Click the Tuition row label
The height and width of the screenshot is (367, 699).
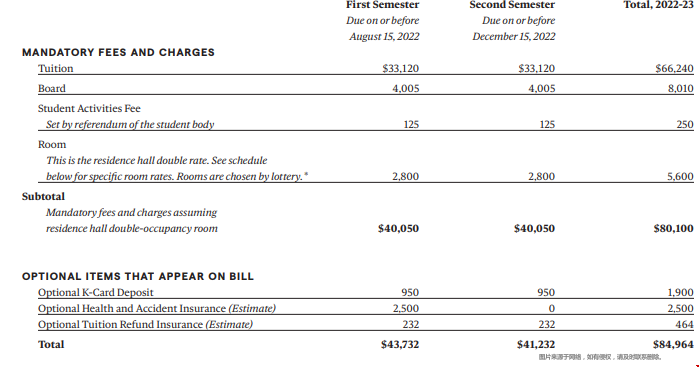[x=55, y=68]
